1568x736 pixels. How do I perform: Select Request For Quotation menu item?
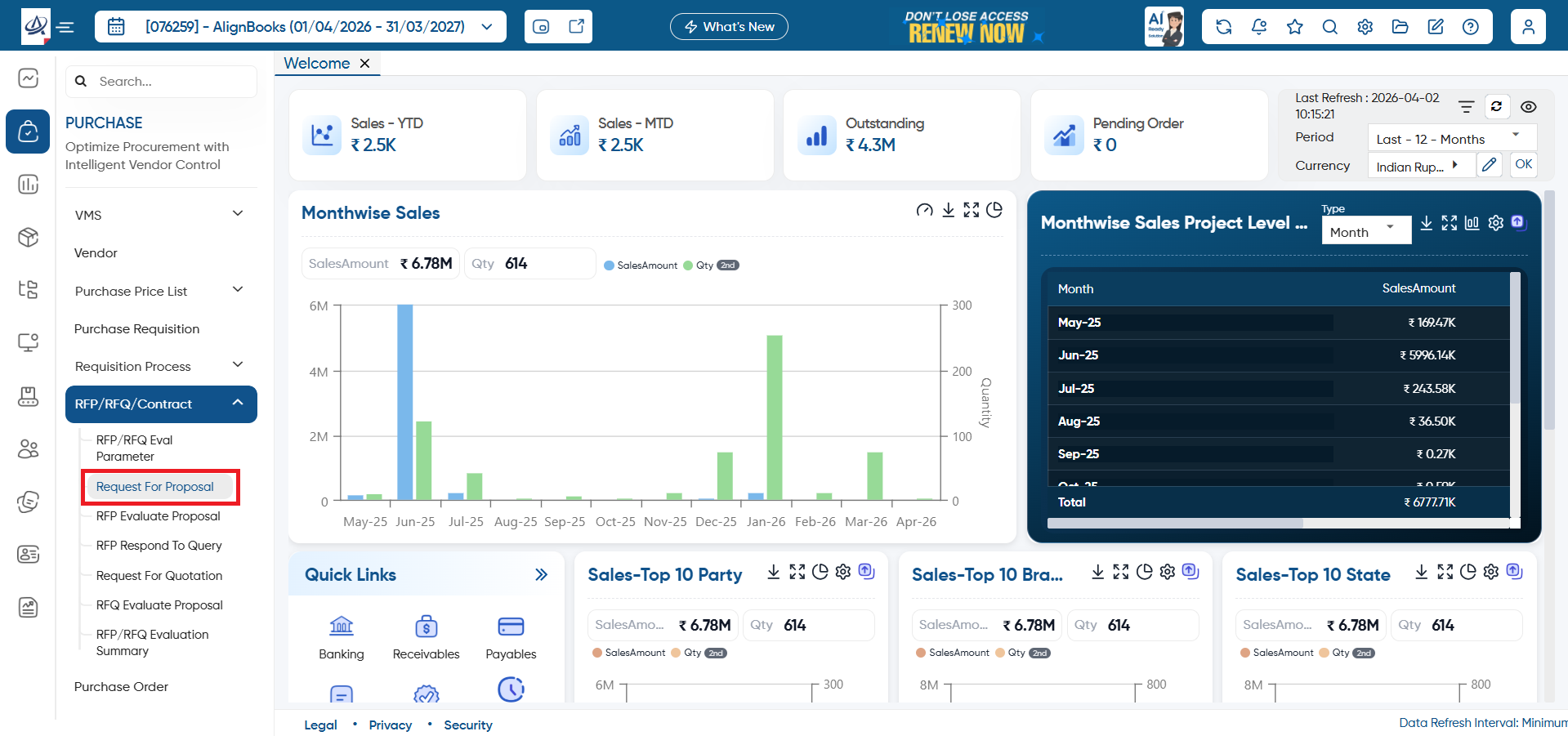point(159,575)
